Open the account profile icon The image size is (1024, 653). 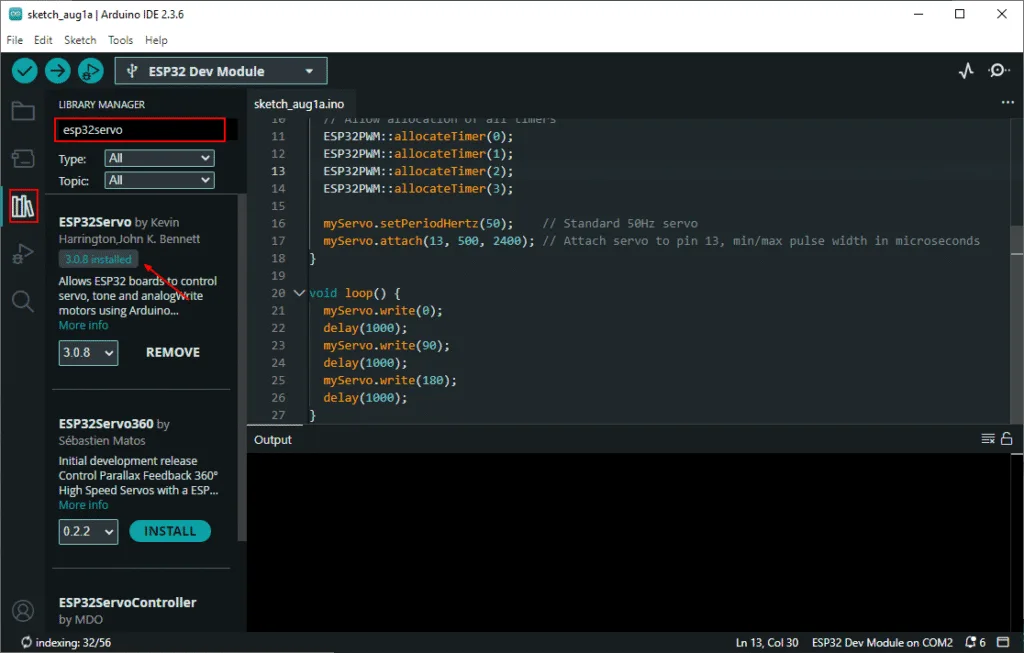click(x=23, y=611)
